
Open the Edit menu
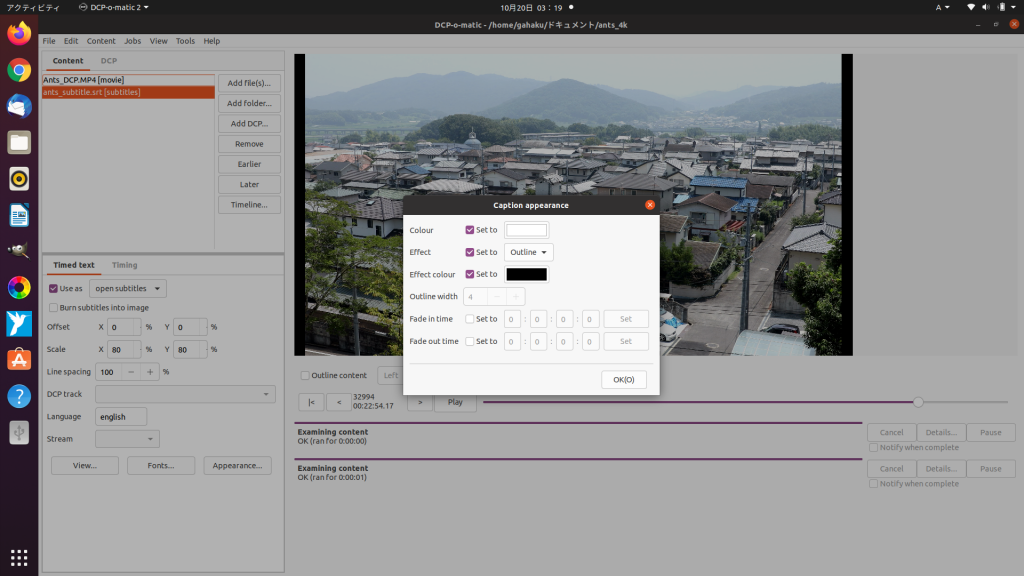71,40
